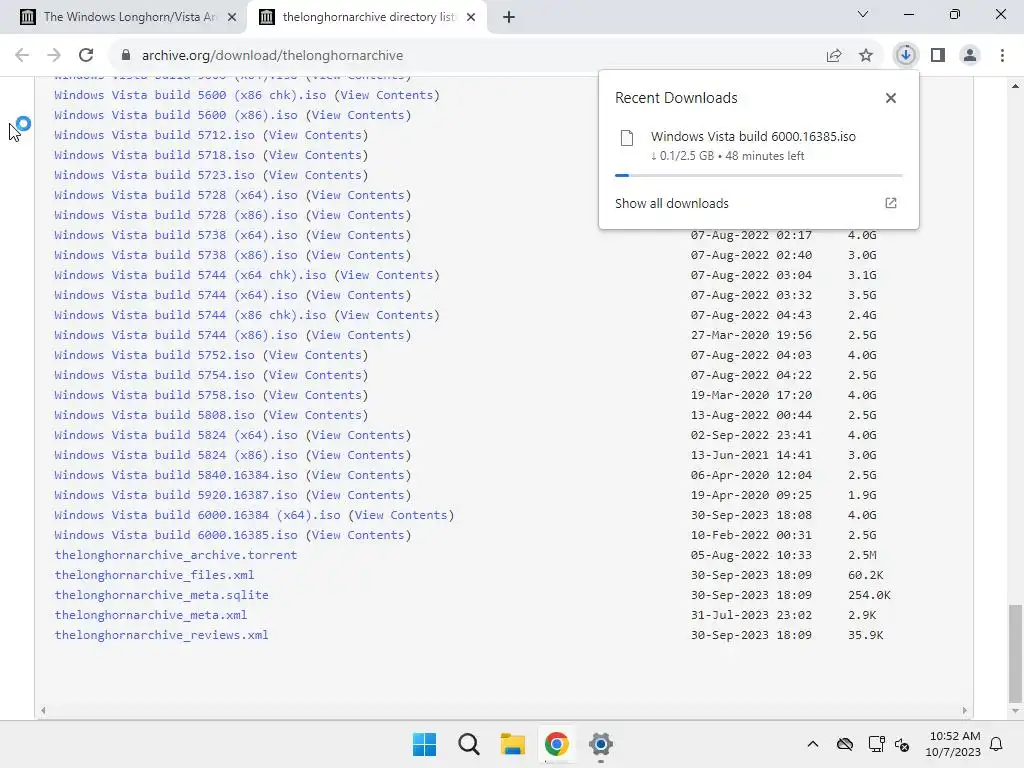Download Windows Vista build 5840.16384.iso
1024x768 pixels.
pyautogui.click(x=176, y=475)
